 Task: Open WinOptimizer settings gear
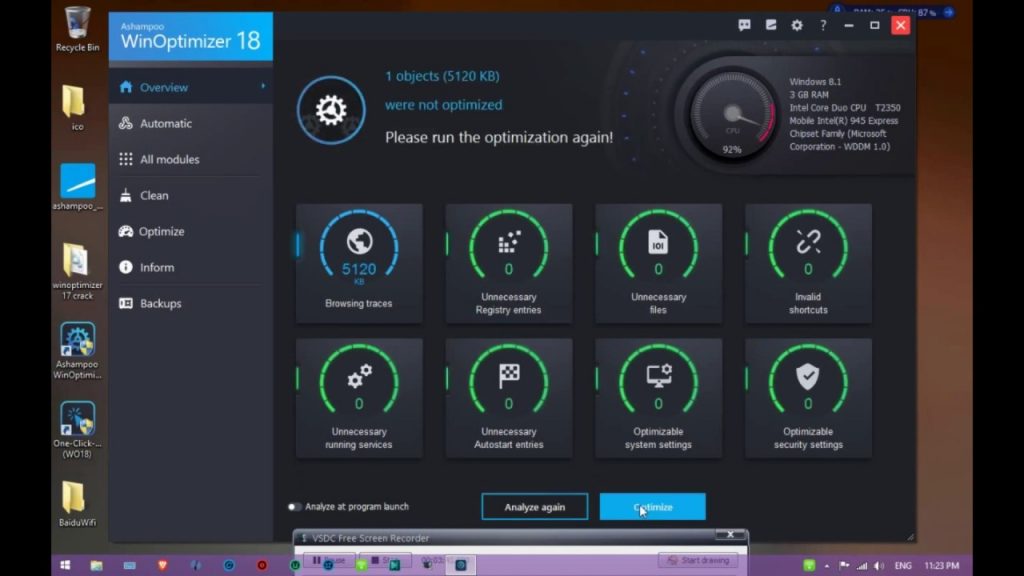[797, 25]
